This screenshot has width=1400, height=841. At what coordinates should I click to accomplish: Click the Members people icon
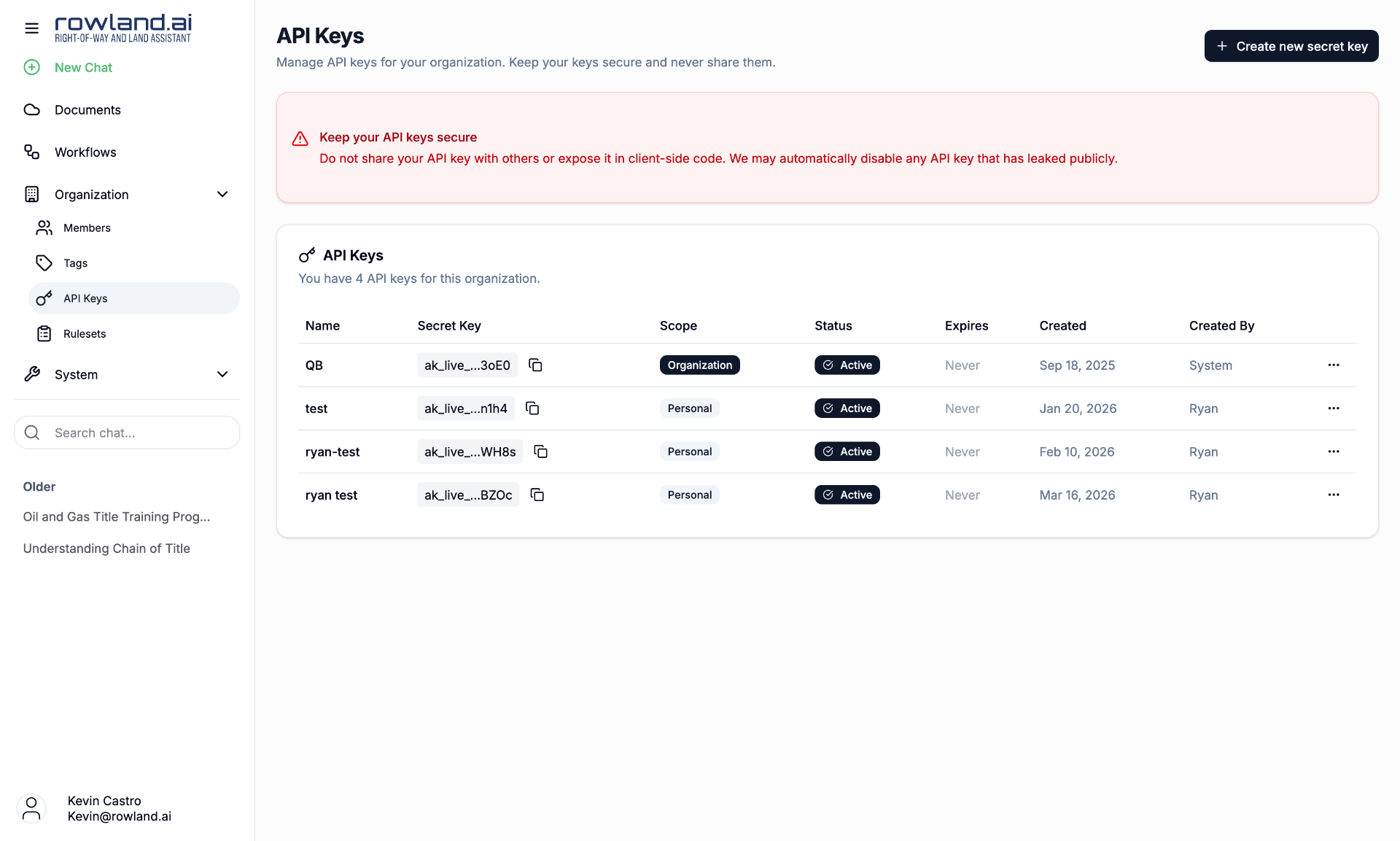coord(44,228)
